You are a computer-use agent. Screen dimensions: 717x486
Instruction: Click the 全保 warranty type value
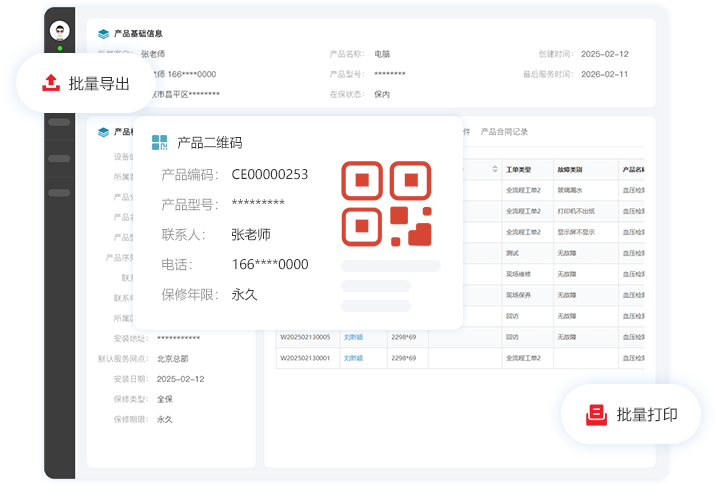165,399
